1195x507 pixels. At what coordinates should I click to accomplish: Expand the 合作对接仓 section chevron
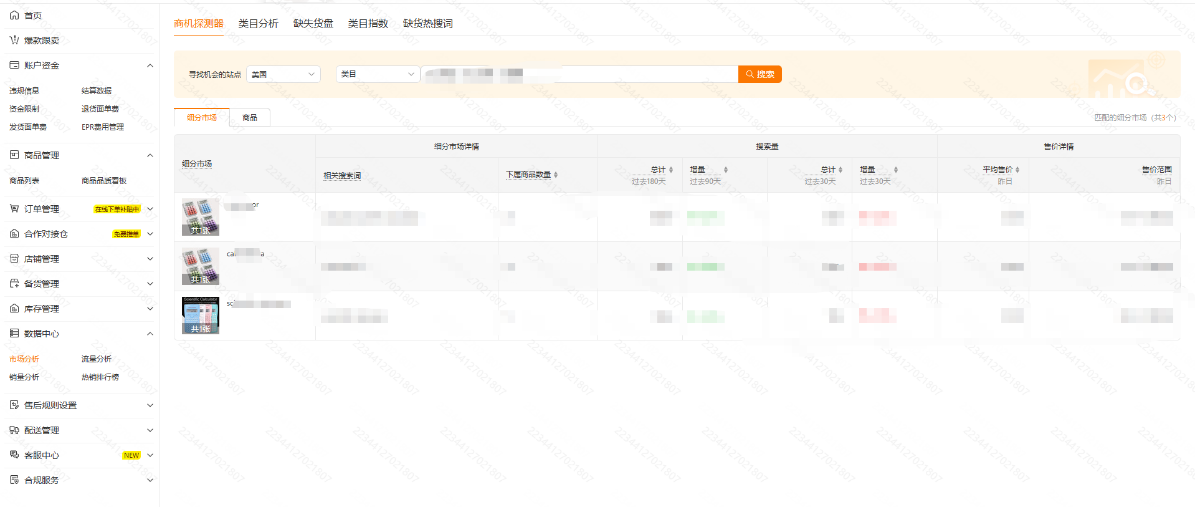pos(150,233)
